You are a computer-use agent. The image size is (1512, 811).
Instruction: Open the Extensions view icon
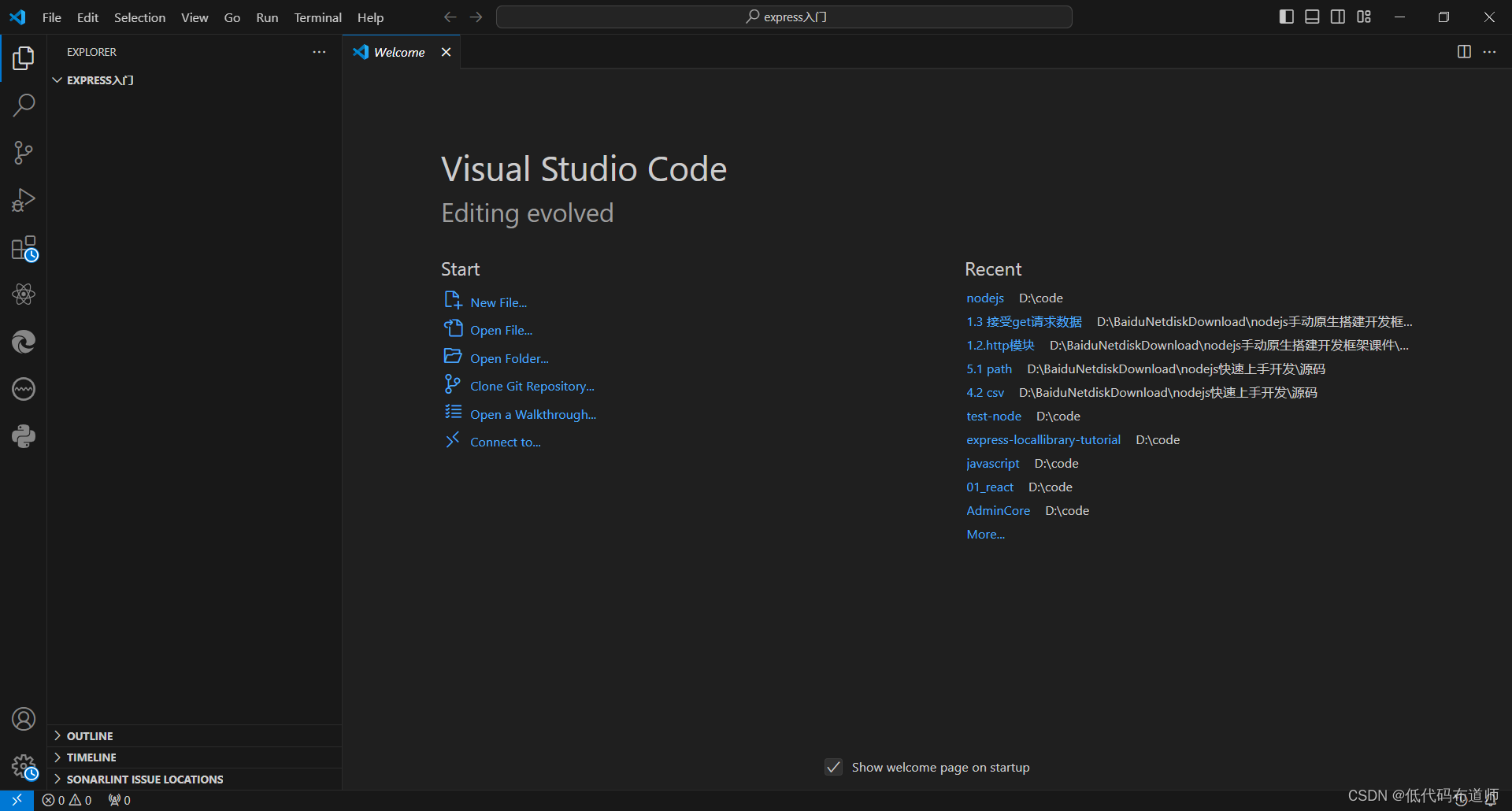click(x=24, y=247)
